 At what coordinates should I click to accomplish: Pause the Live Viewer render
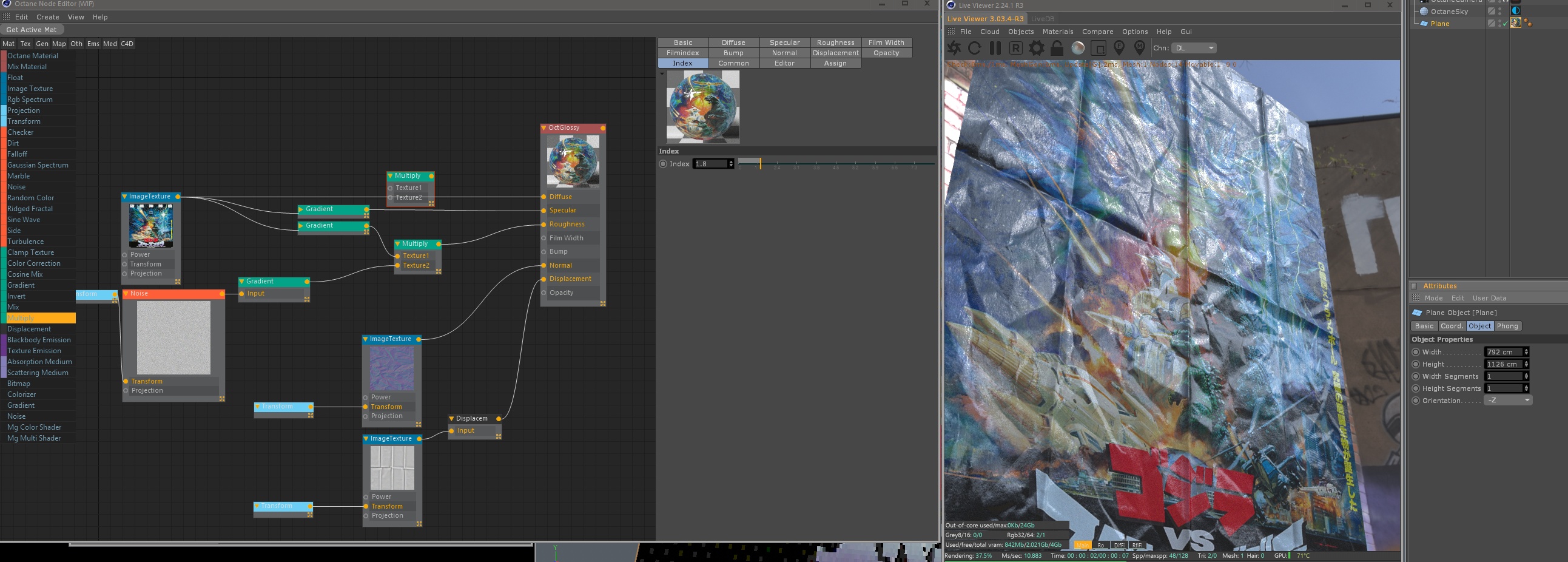tap(995, 48)
